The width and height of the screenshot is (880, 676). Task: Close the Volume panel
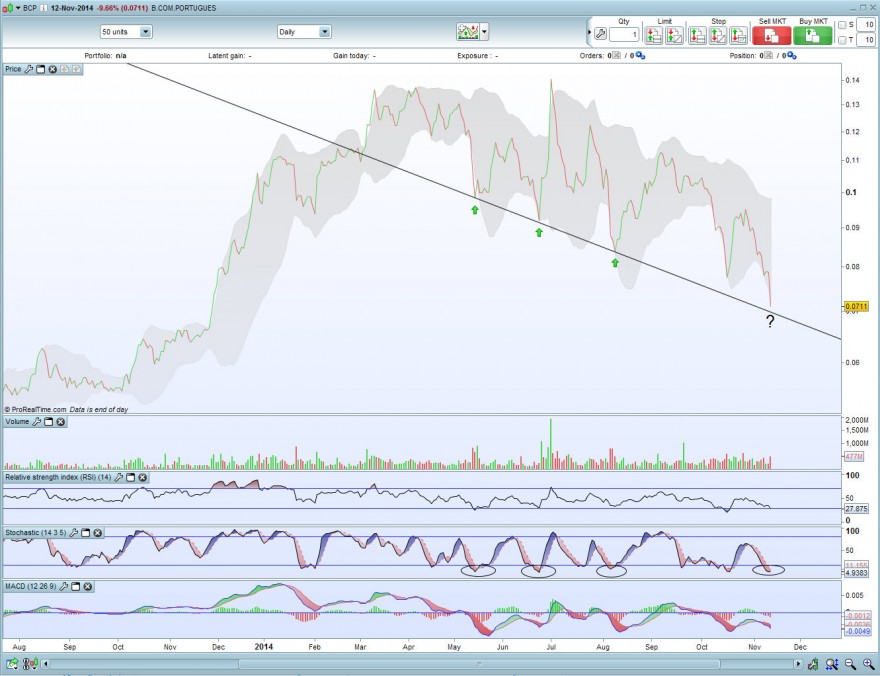pos(60,422)
